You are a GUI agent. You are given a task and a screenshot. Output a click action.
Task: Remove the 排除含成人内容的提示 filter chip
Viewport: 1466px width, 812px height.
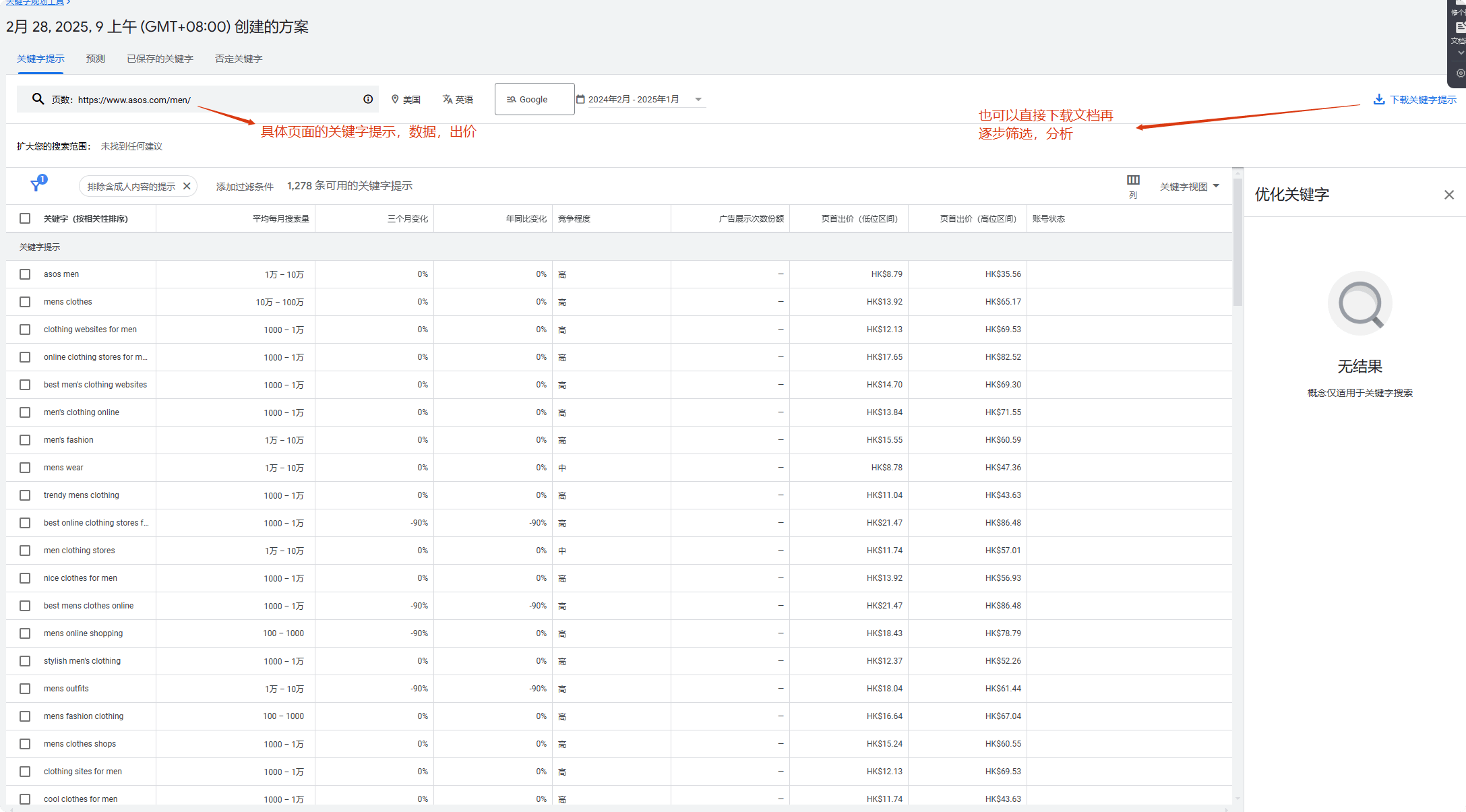[187, 186]
